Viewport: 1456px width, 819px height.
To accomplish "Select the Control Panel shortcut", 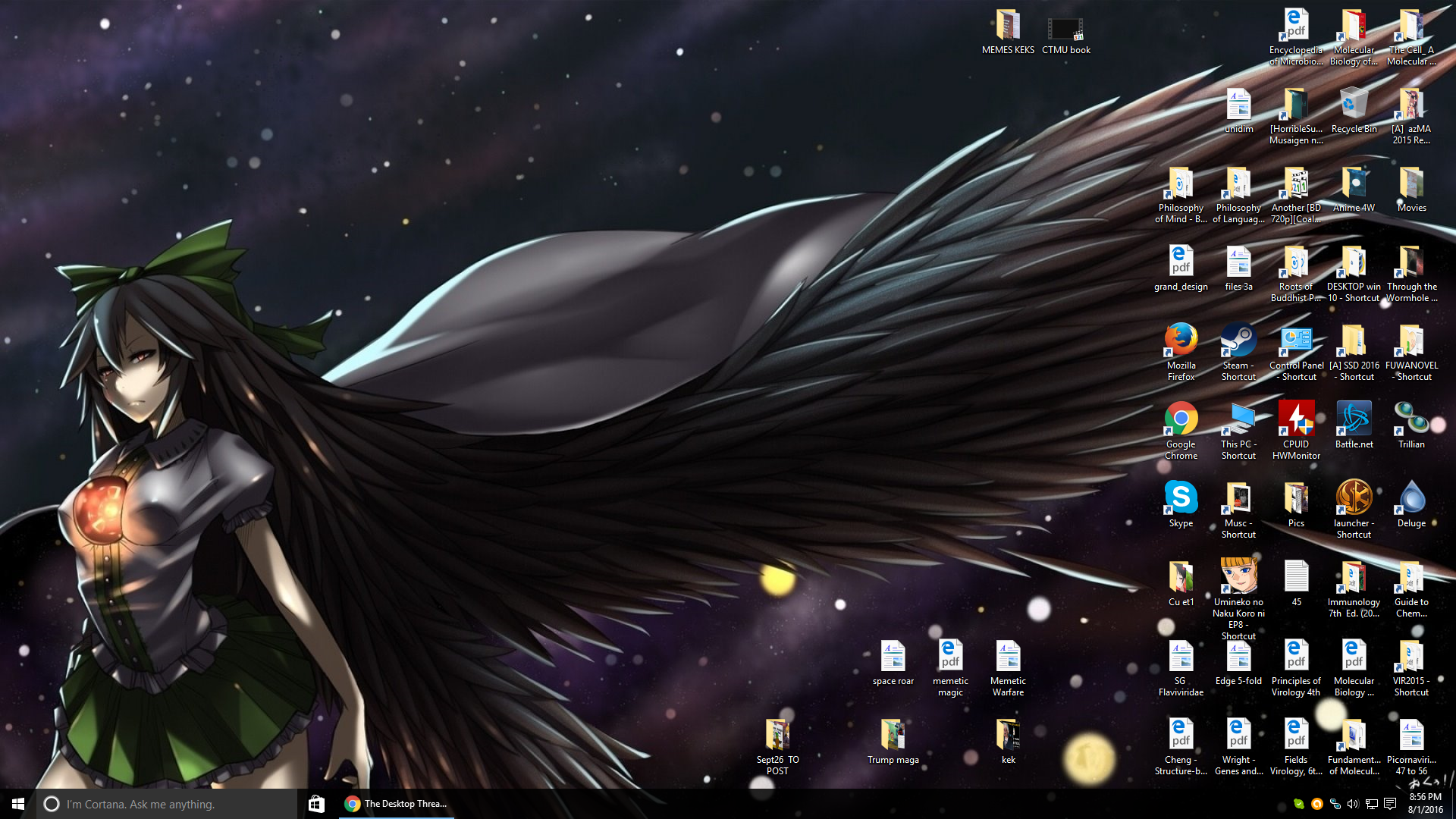I will point(1296,353).
